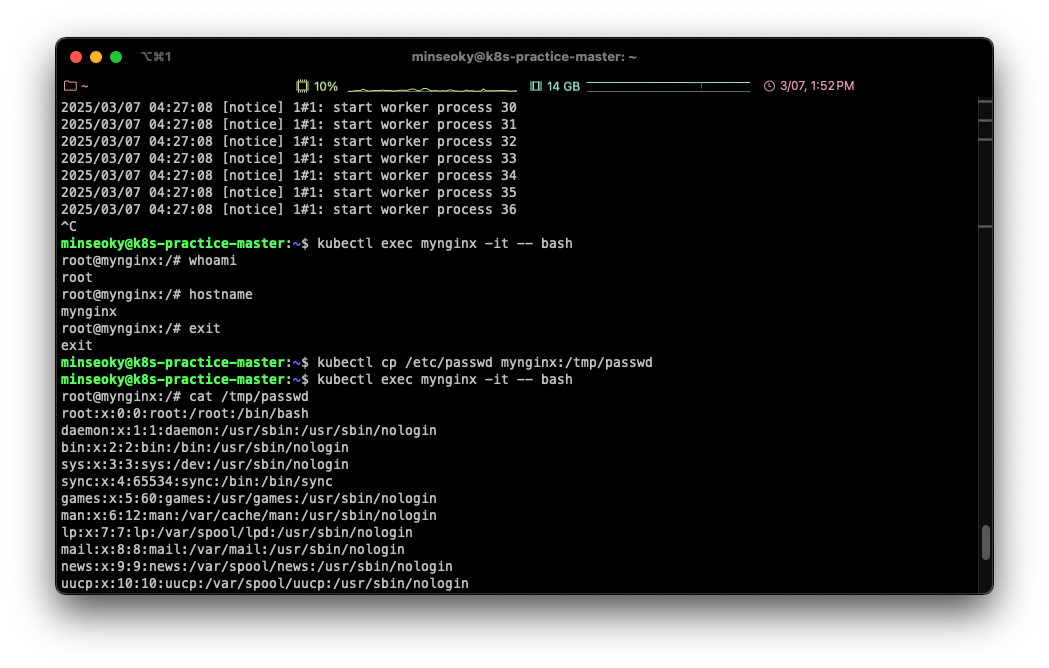Viewport: 1049px width, 668px height.
Task: Click the 14 GB memory label
Action: click(563, 86)
